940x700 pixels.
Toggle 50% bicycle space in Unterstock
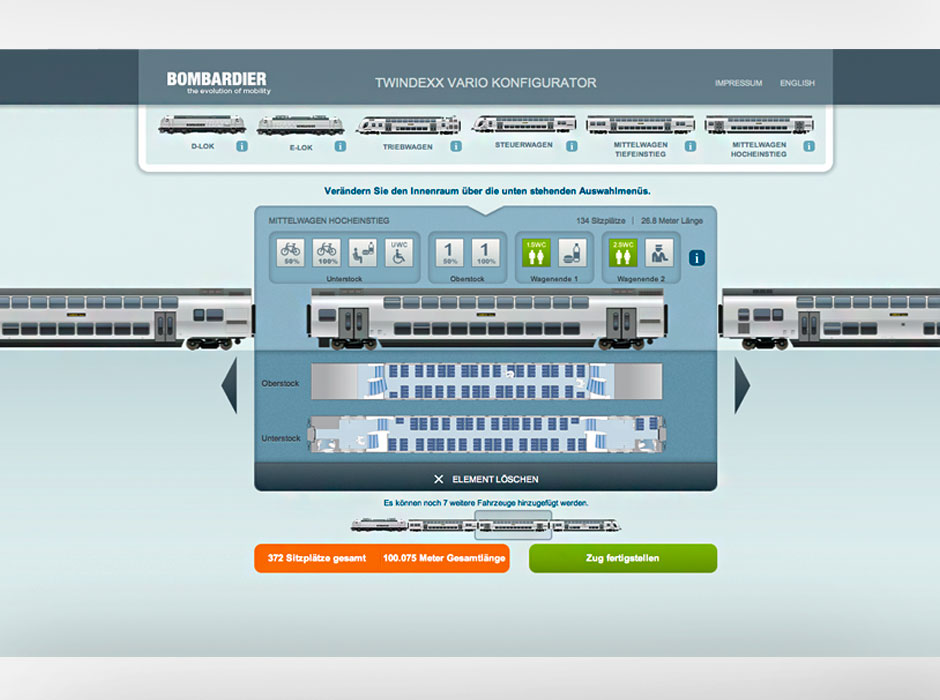click(x=291, y=252)
